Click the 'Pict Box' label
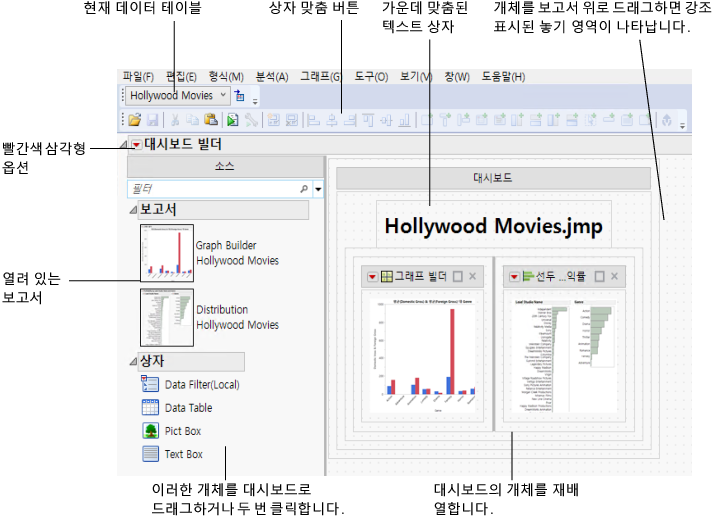The image size is (717, 526). pyautogui.click(x=183, y=431)
